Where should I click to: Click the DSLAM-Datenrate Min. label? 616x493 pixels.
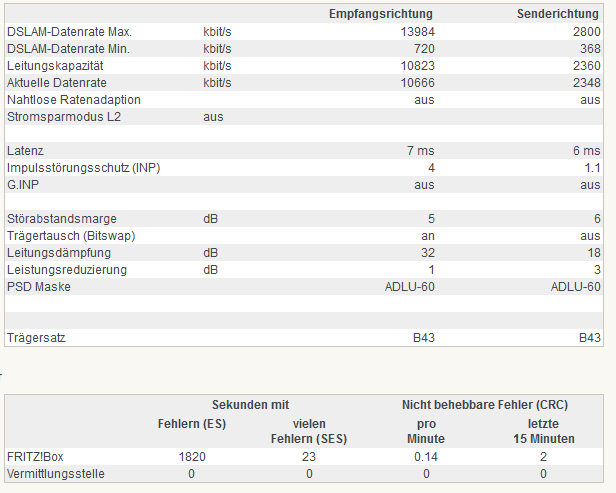[68, 49]
